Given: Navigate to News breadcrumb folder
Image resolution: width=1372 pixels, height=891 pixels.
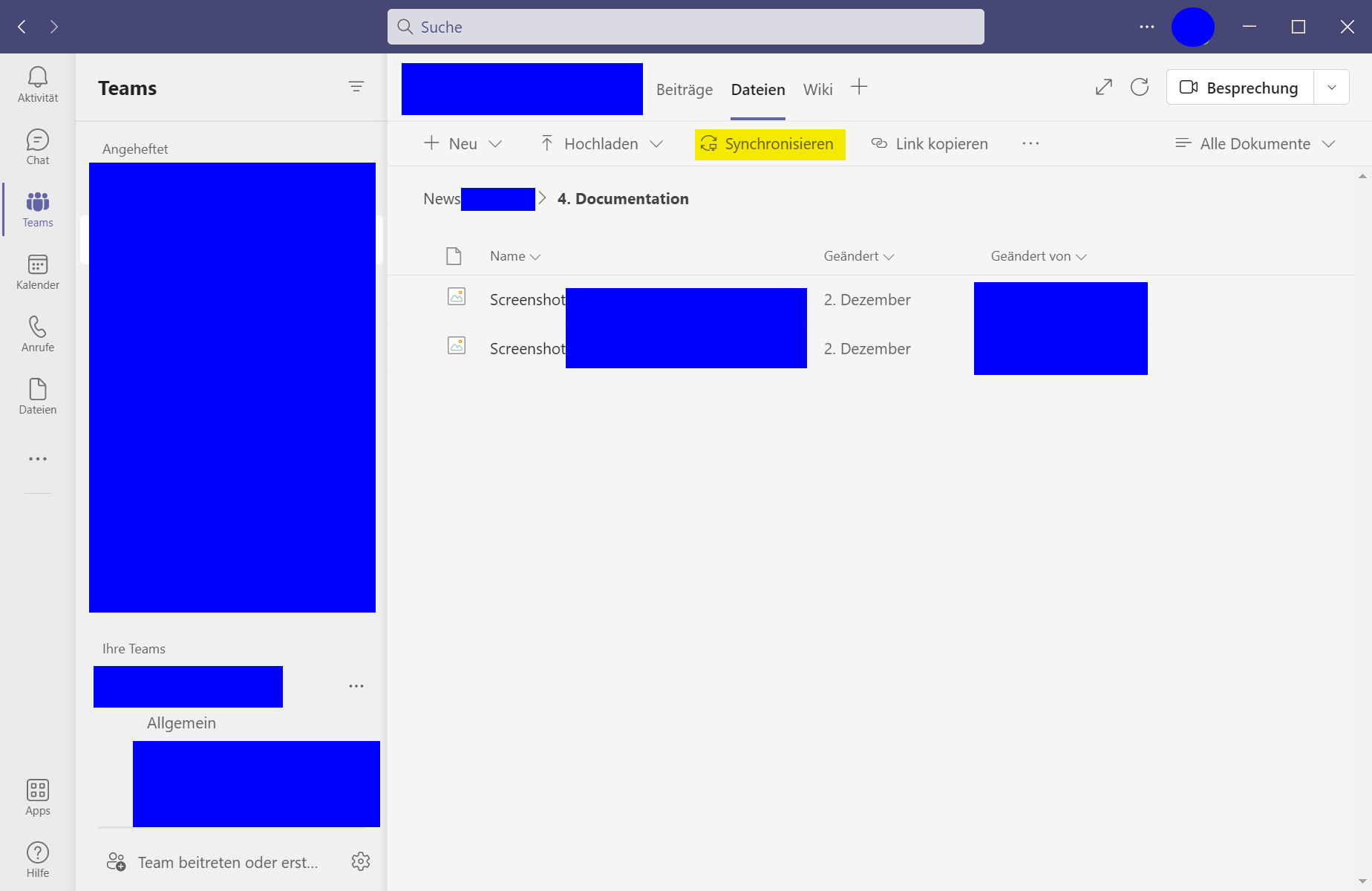Looking at the screenshot, I should pos(442,199).
